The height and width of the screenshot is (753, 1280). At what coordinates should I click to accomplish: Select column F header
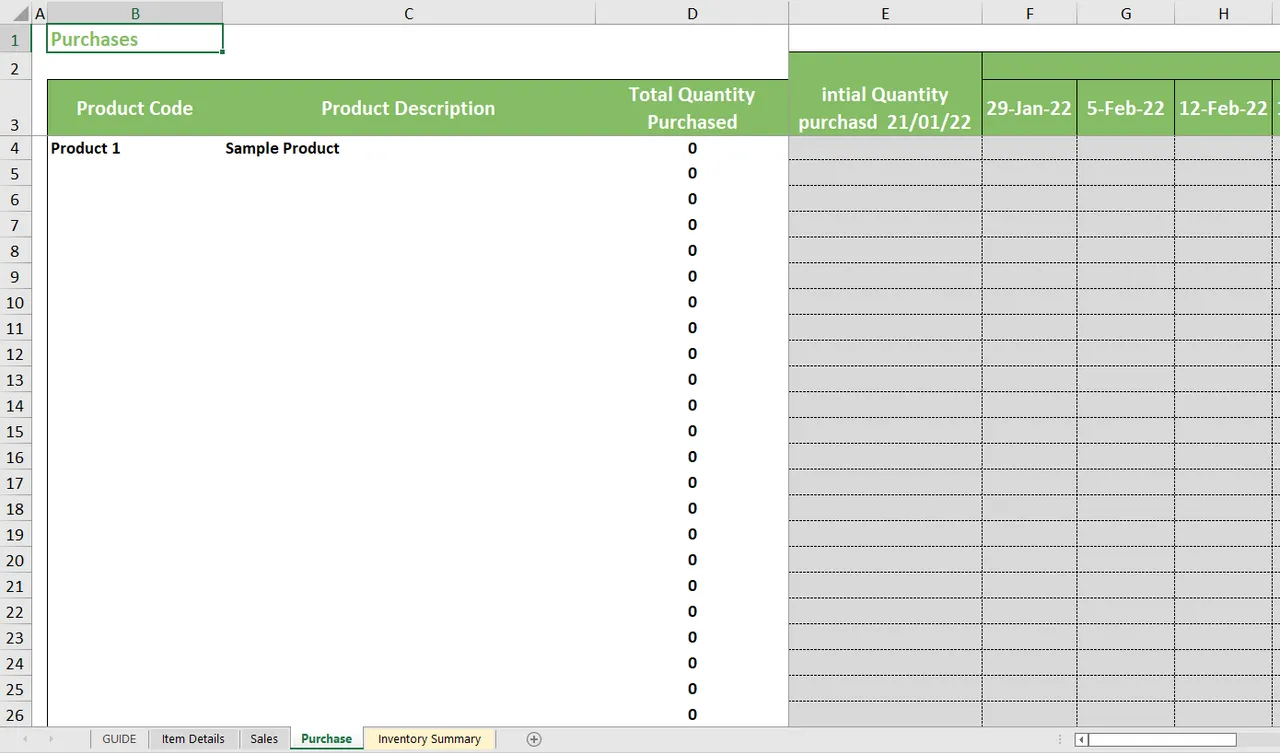pyautogui.click(x=1029, y=13)
